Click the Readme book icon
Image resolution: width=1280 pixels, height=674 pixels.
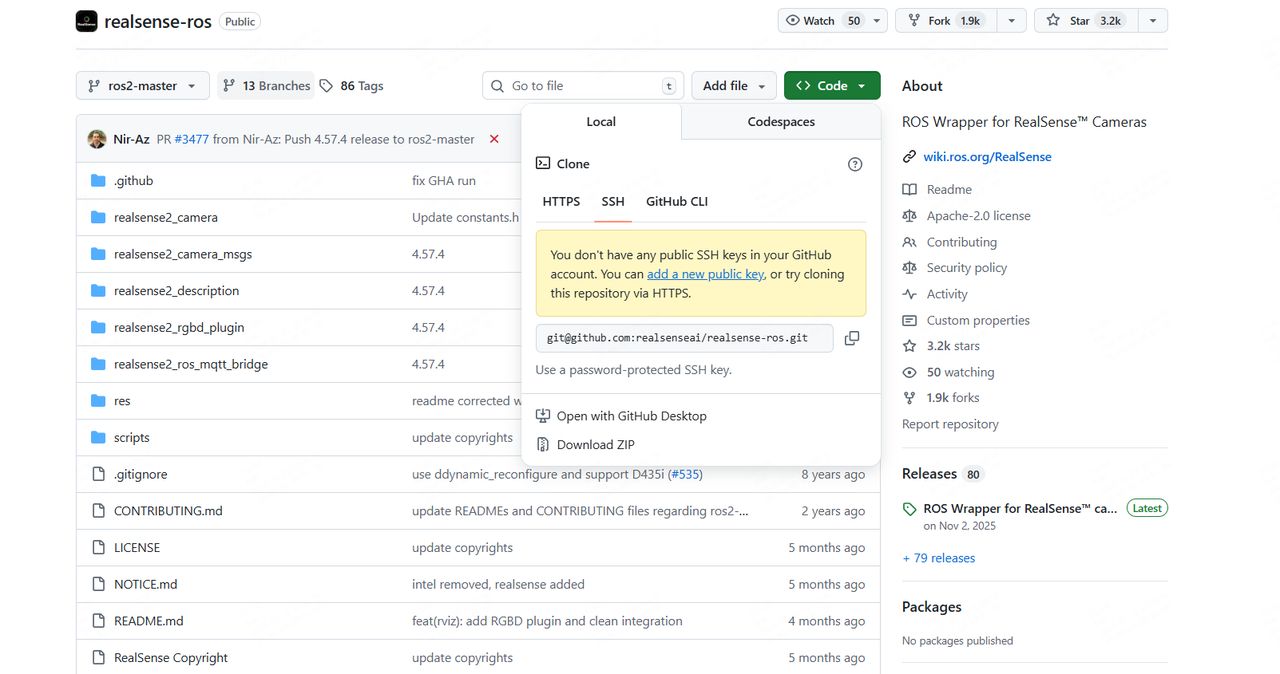point(909,189)
